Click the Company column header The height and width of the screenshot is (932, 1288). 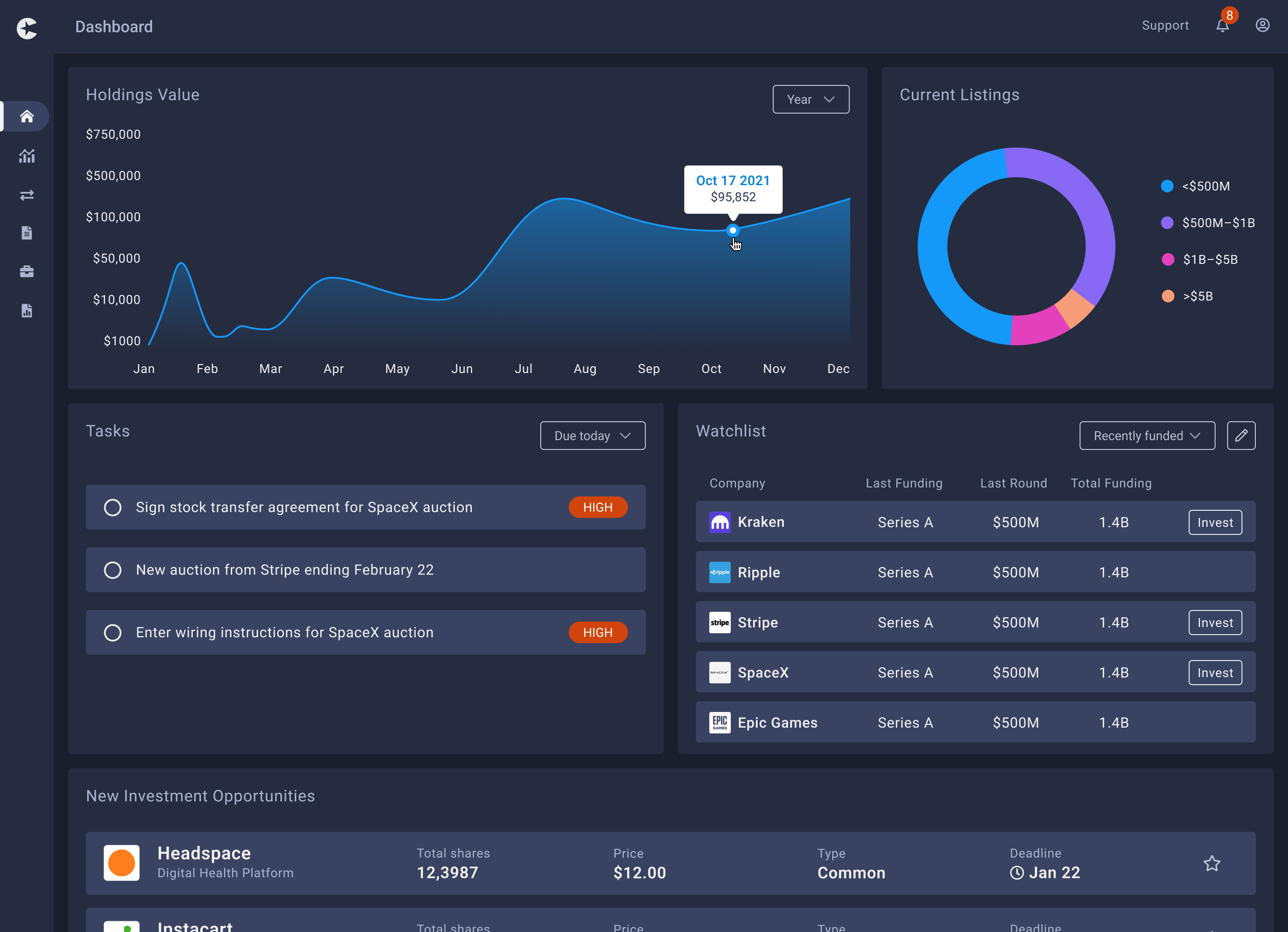point(737,483)
